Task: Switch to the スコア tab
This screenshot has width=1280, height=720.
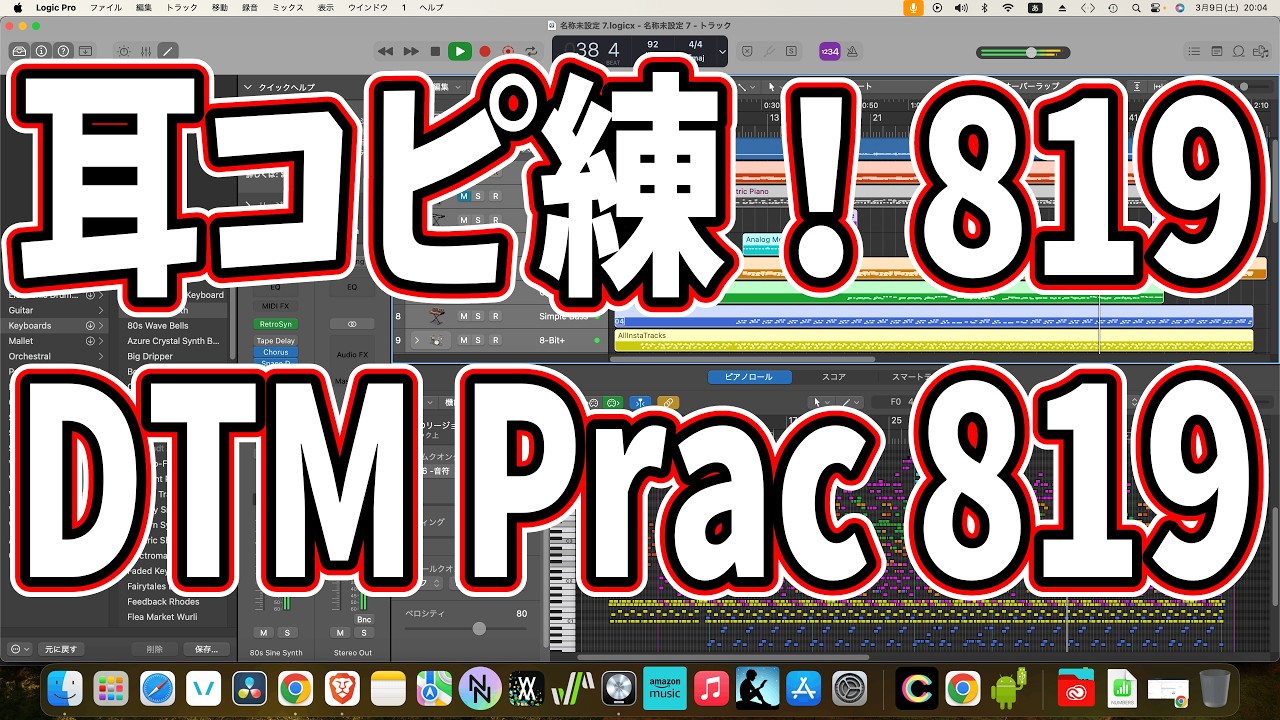Action: pyautogui.click(x=834, y=377)
